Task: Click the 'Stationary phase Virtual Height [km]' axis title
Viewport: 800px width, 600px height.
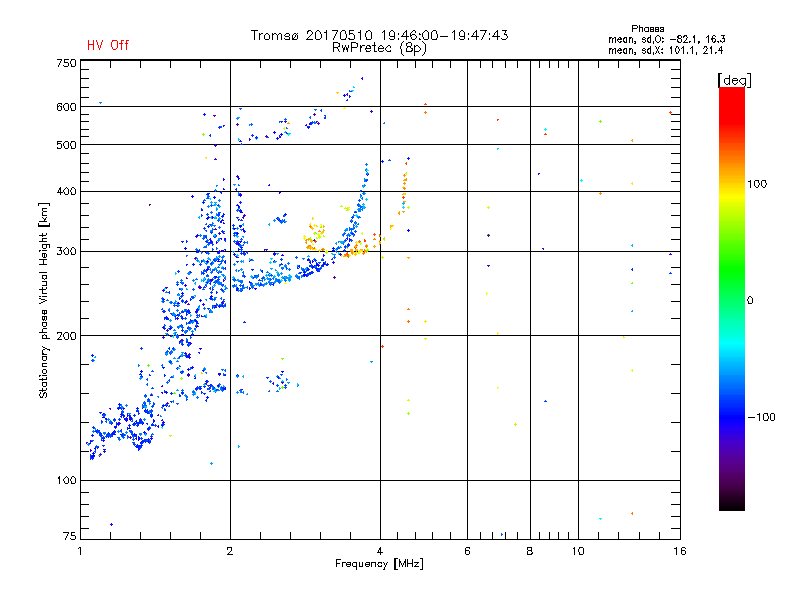Action: tap(44, 300)
